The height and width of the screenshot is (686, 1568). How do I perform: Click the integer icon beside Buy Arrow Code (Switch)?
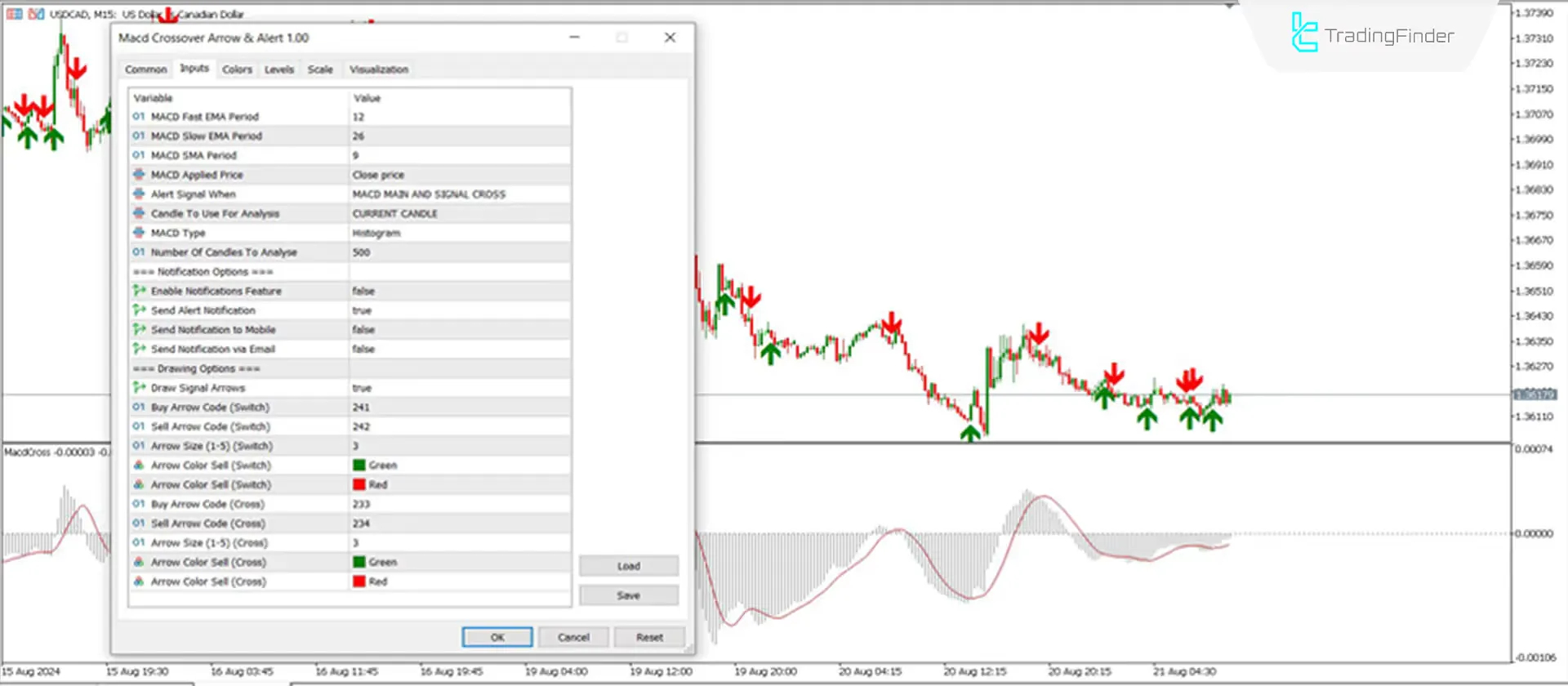(x=139, y=408)
